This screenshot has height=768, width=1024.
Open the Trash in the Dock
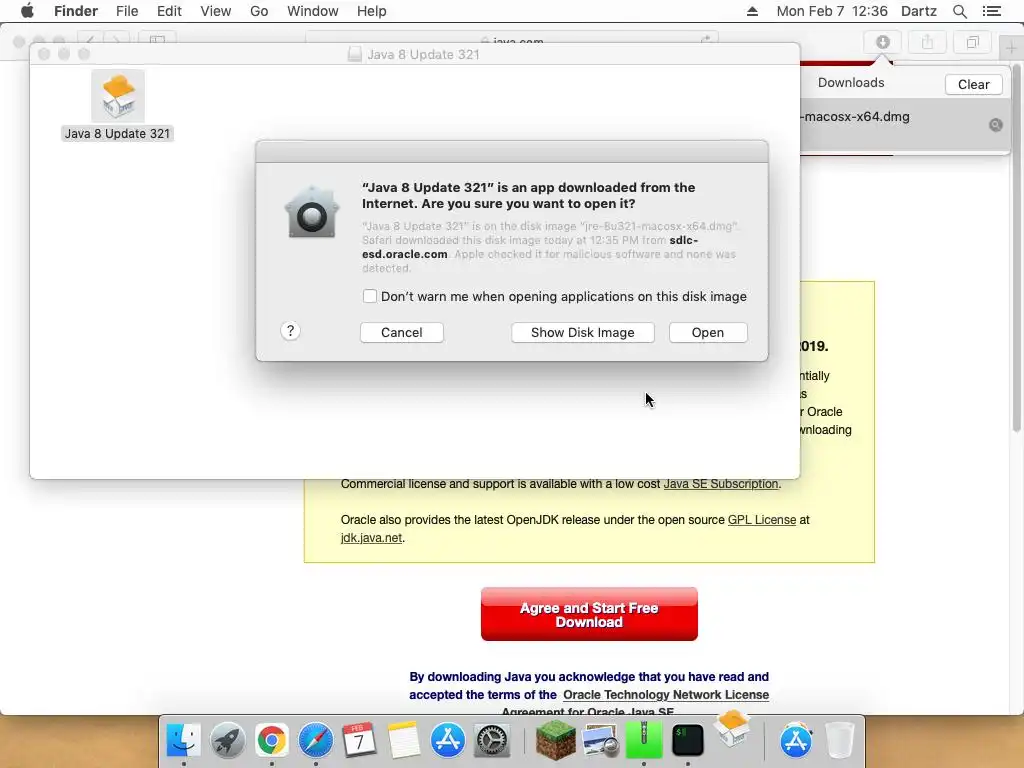click(x=840, y=740)
